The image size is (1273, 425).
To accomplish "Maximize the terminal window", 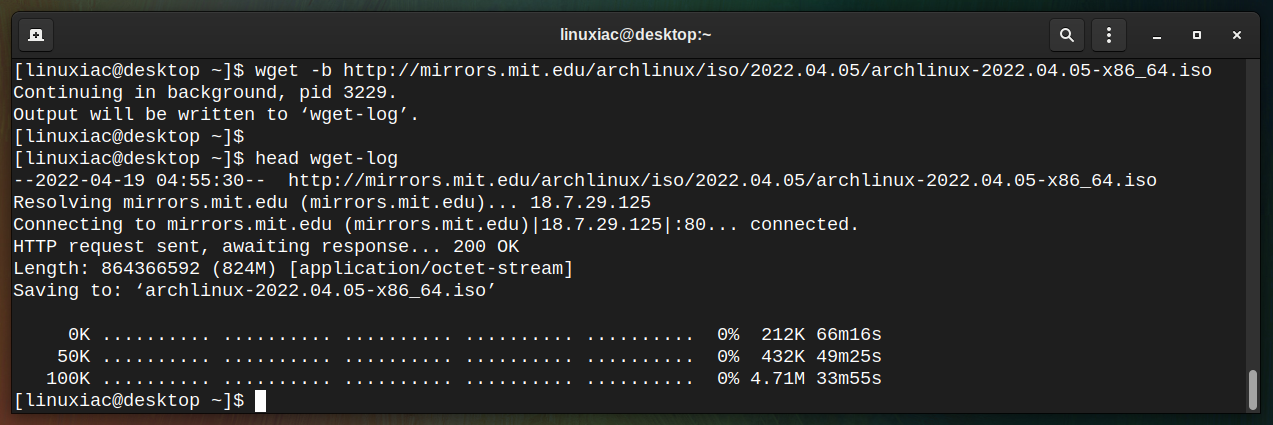I will tap(1197, 35).
